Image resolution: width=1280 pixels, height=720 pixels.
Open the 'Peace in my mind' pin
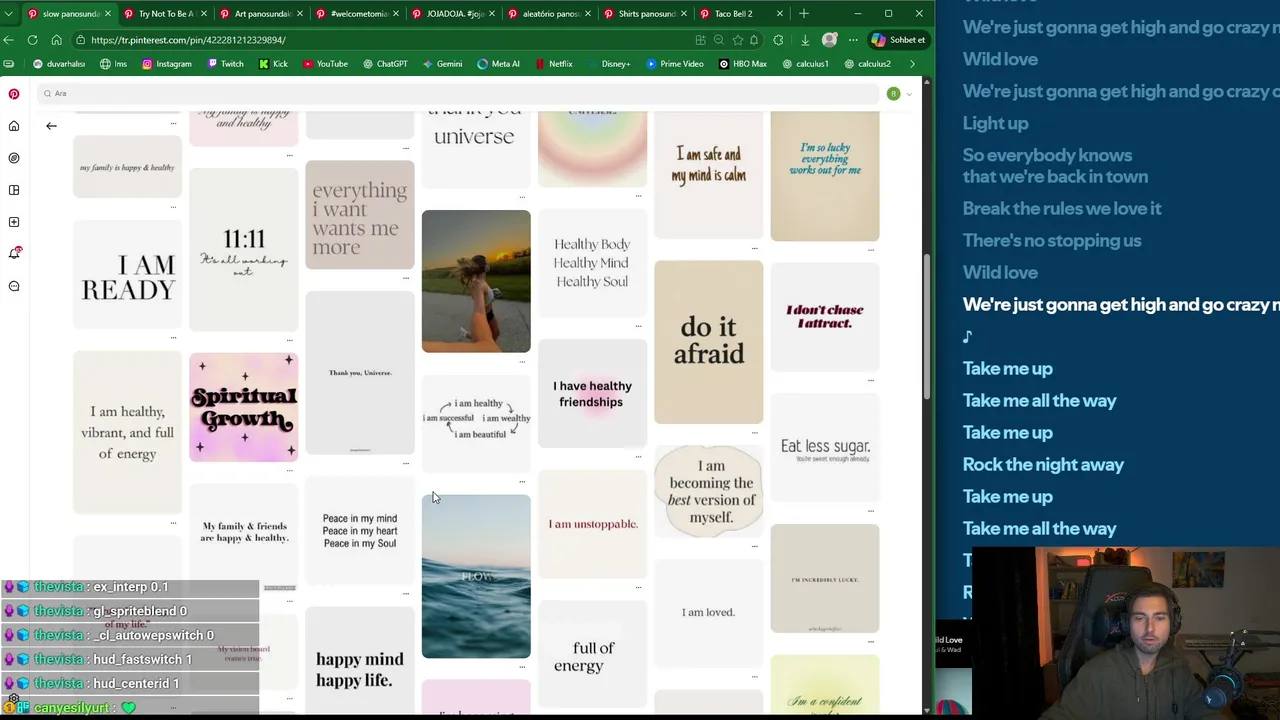[x=359, y=530]
